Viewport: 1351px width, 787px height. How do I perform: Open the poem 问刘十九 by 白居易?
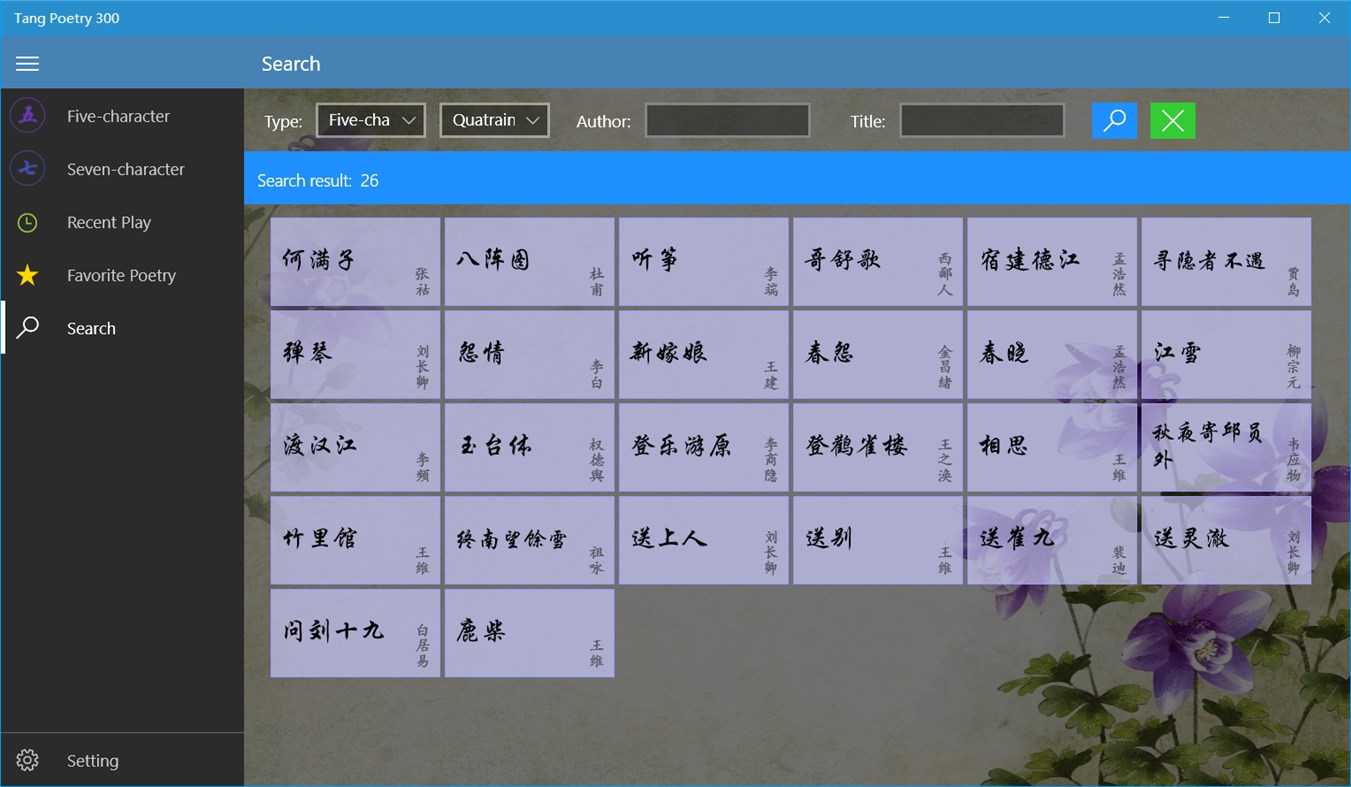click(355, 632)
